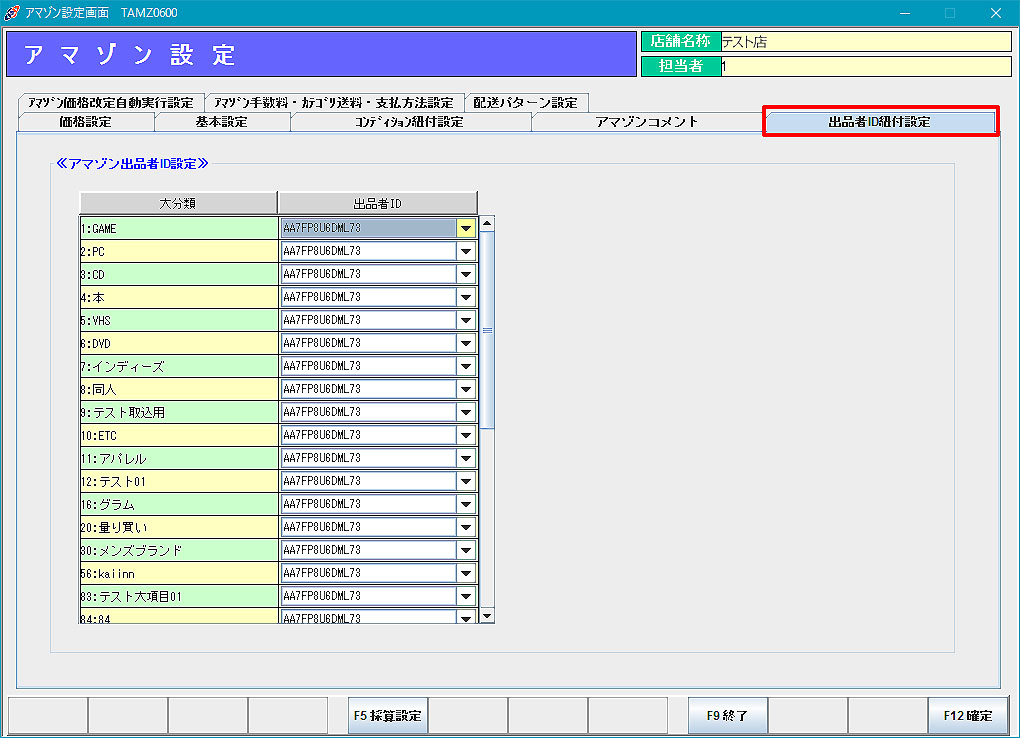Image resolution: width=1020 pixels, height=738 pixels.
Task: Click the table scrollbar down arrow
Action: (x=487, y=616)
